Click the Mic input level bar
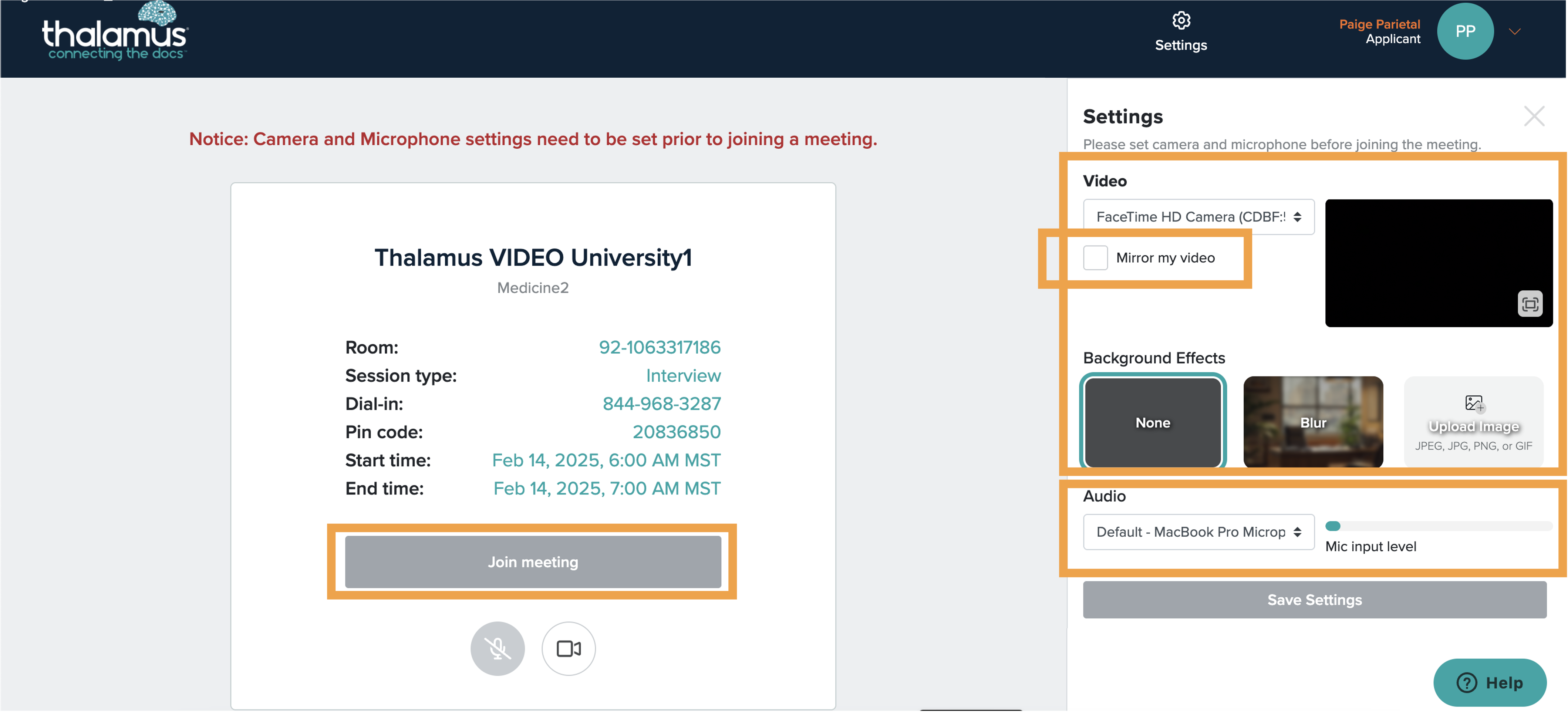The width and height of the screenshot is (1568, 712). tap(1438, 526)
